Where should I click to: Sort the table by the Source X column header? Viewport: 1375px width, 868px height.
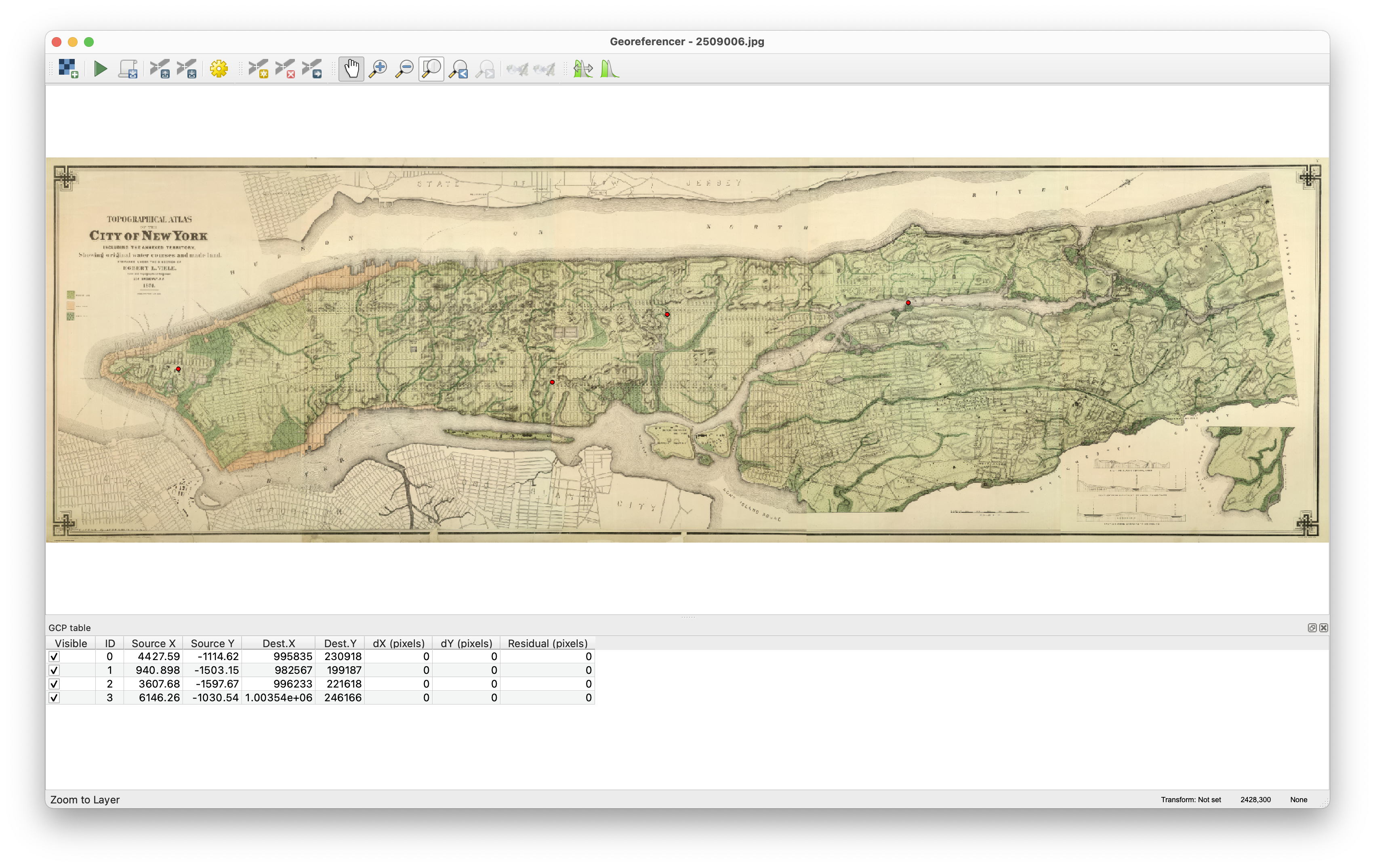pos(153,643)
